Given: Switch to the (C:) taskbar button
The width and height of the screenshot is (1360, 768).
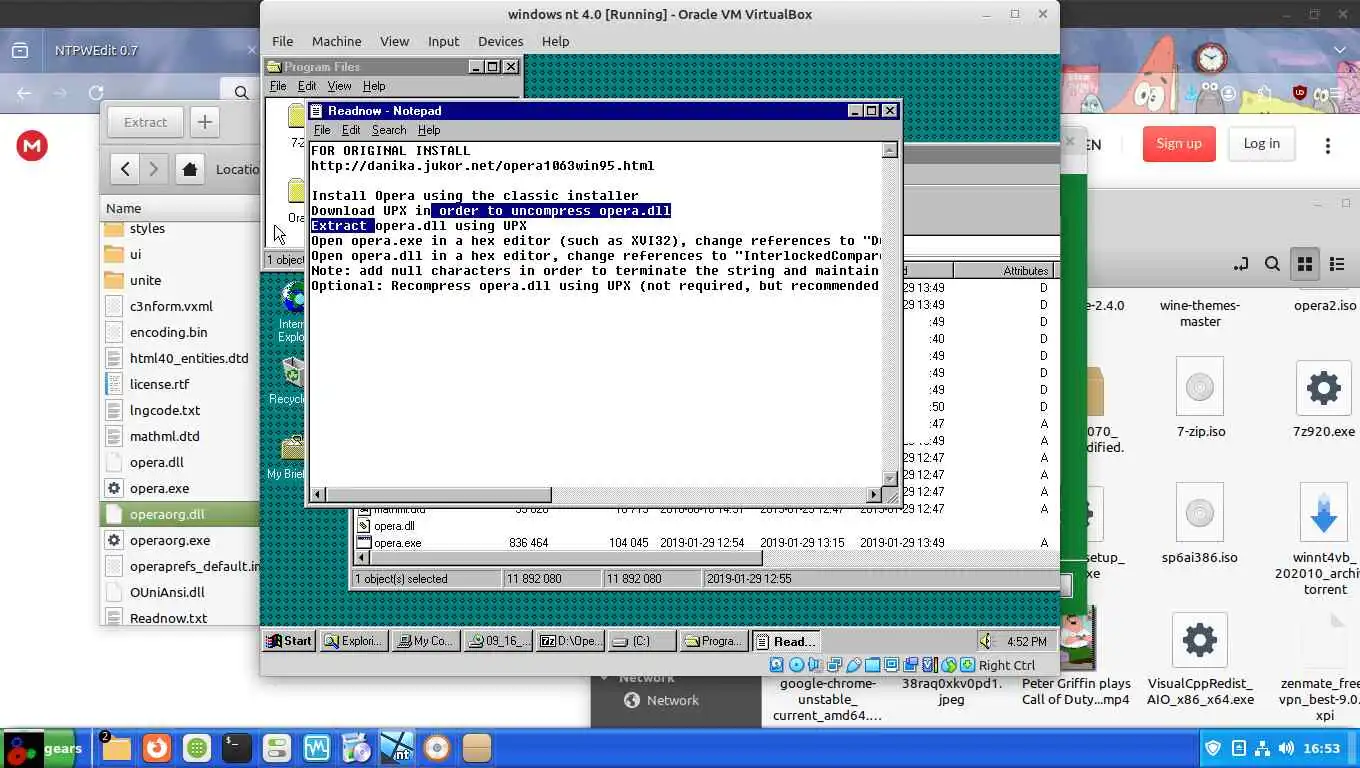Looking at the screenshot, I should pyautogui.click(x=642, y=641).
